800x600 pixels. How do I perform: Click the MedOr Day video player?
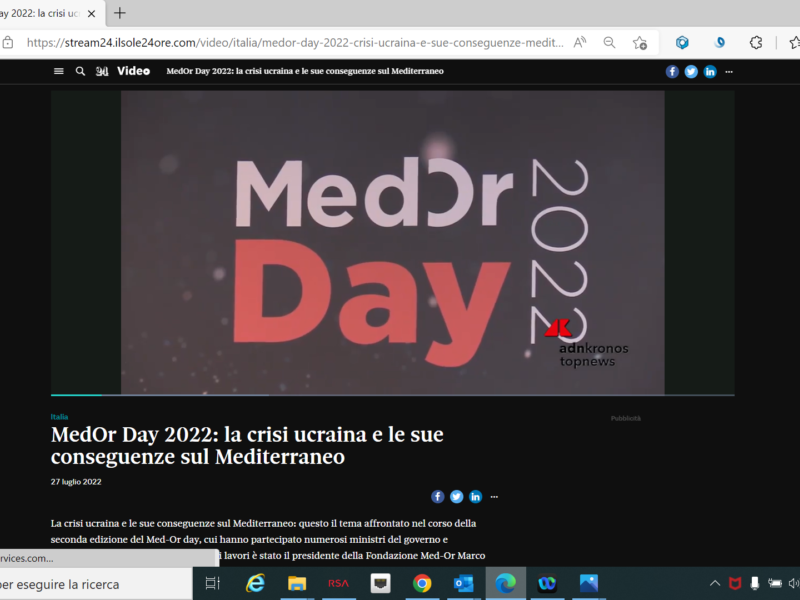[392, 242]
